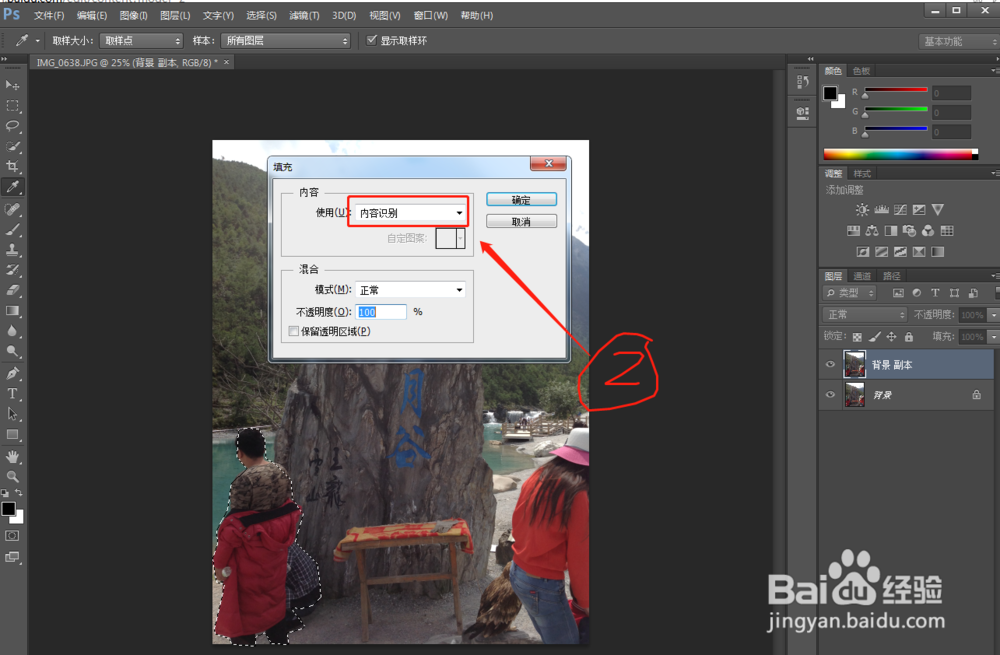Select the Gradient tool
This screenshot has width=1000, height=655.
[12, 311]
